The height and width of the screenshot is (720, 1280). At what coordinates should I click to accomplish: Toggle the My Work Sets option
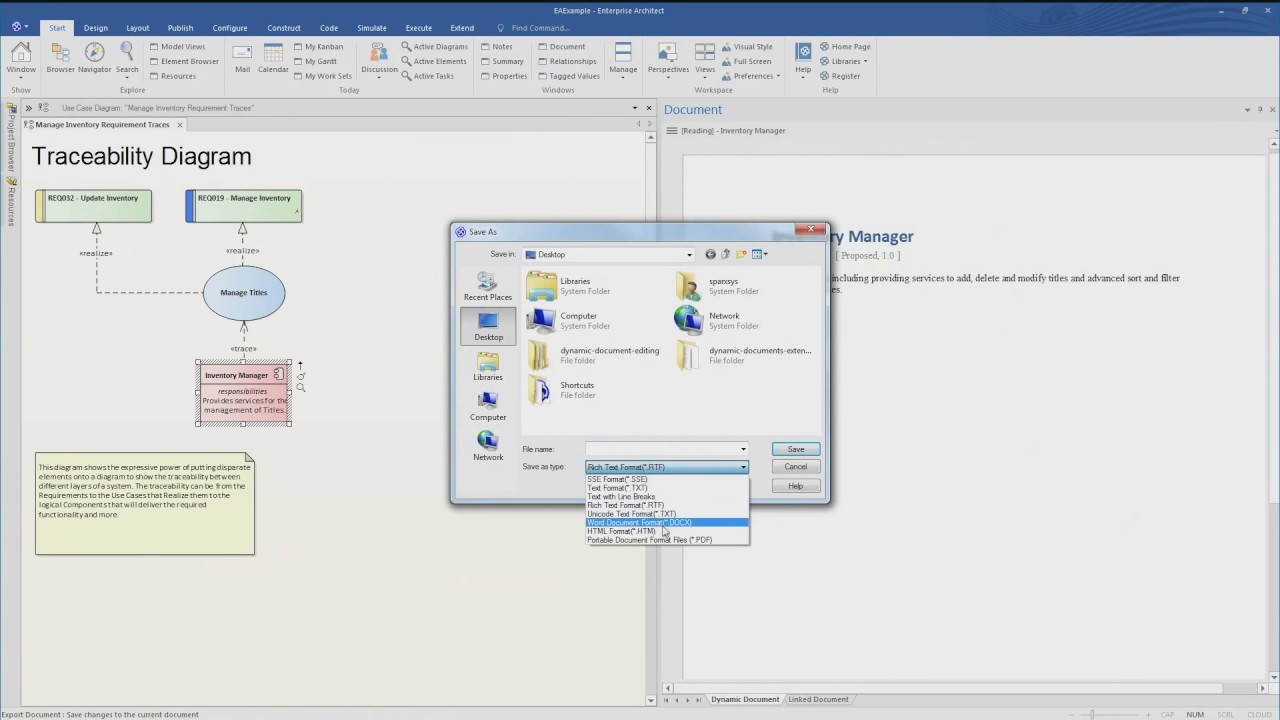pyautogui.click(x=322, y=76)
